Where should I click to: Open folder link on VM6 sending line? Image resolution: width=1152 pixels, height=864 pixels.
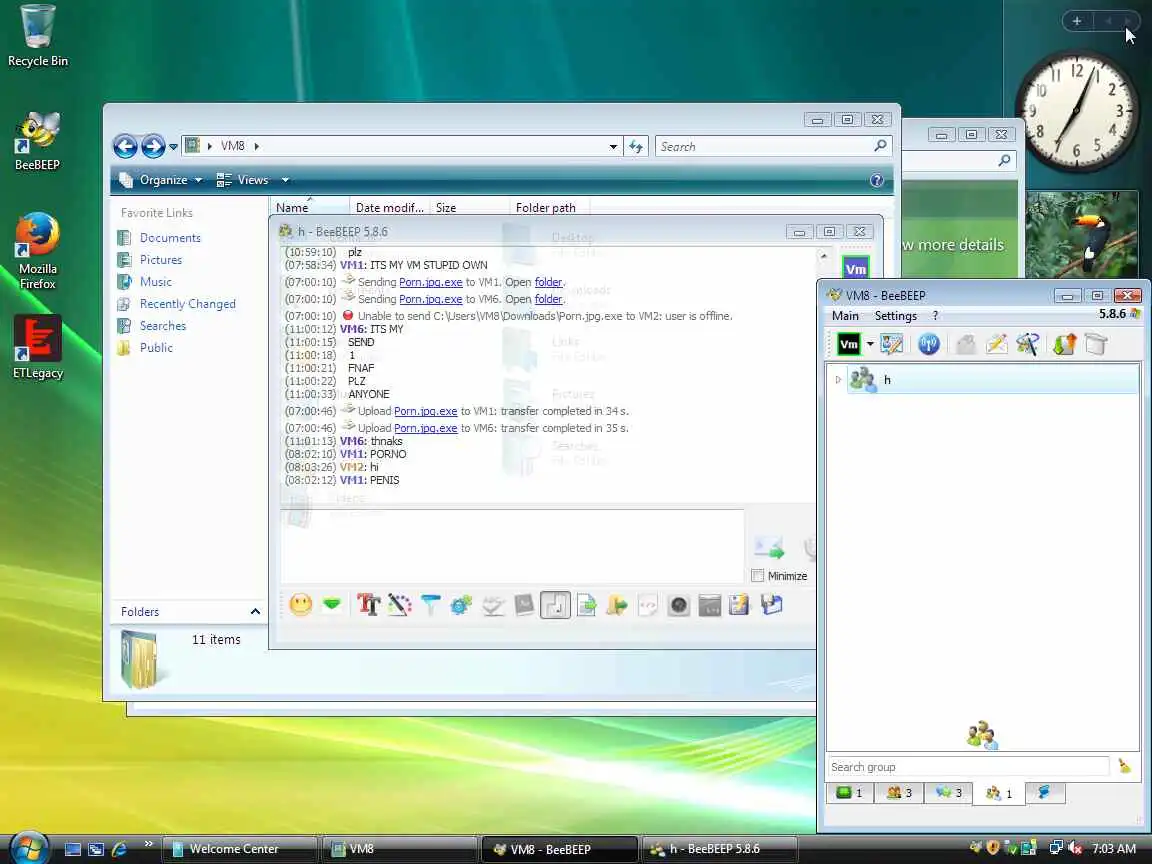pyautogui.click(x=548, y=299)
